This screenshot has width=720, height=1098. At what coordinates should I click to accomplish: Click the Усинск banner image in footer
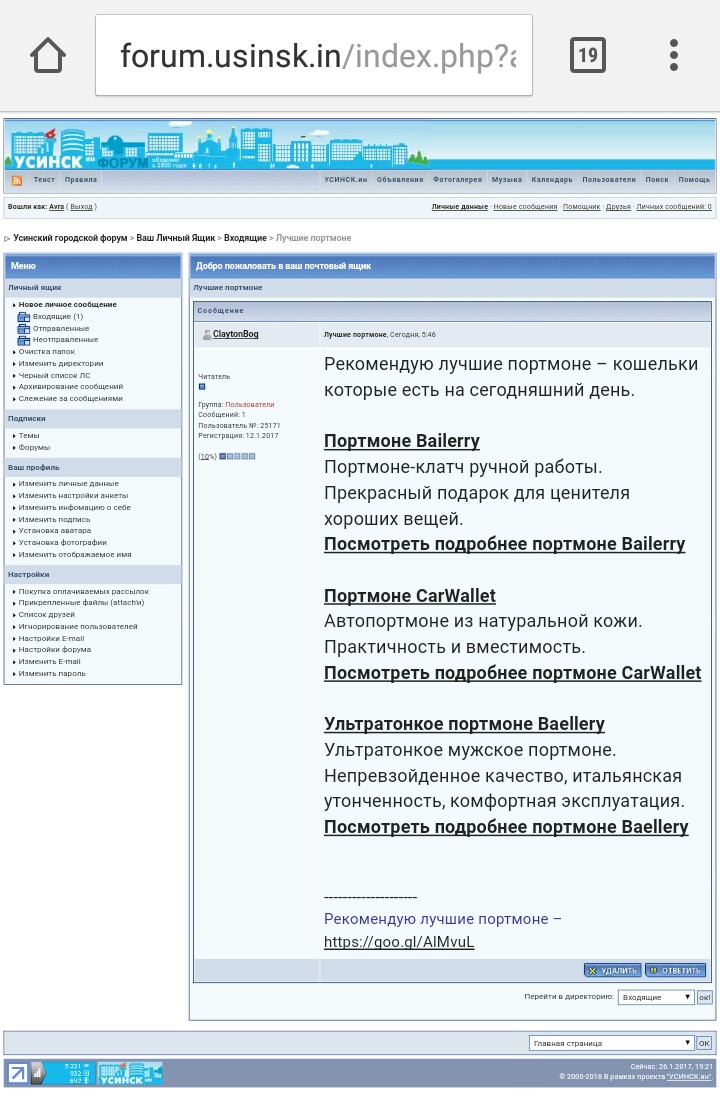130,1073
